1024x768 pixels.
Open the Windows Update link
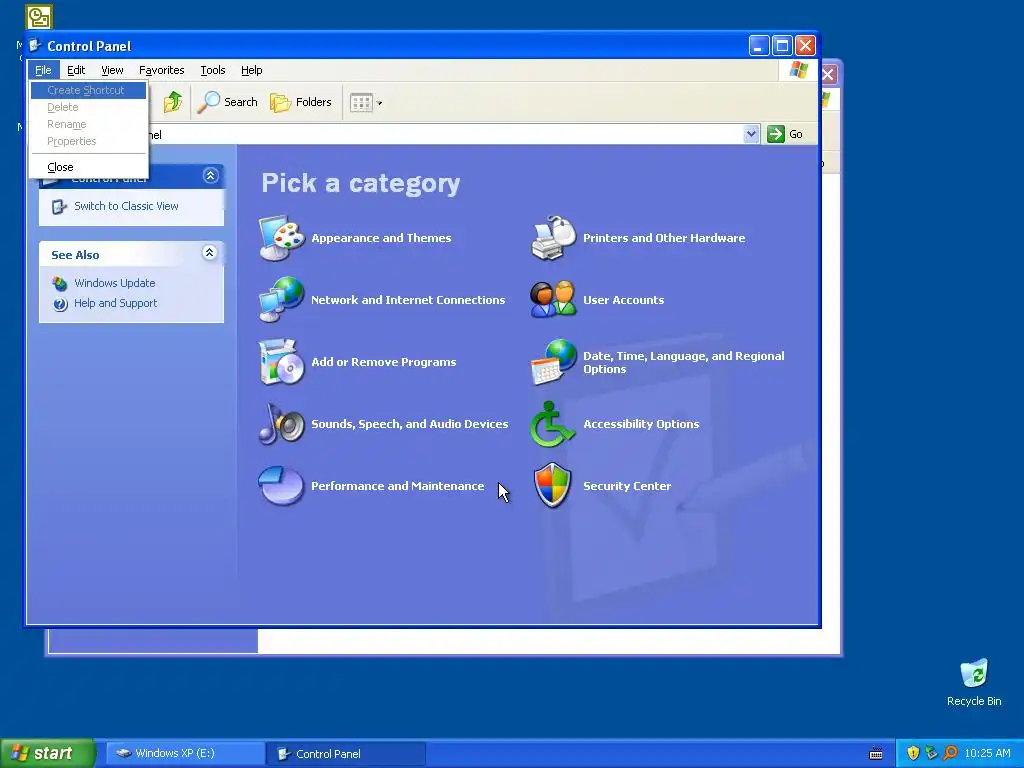click(x=115, y=283)
